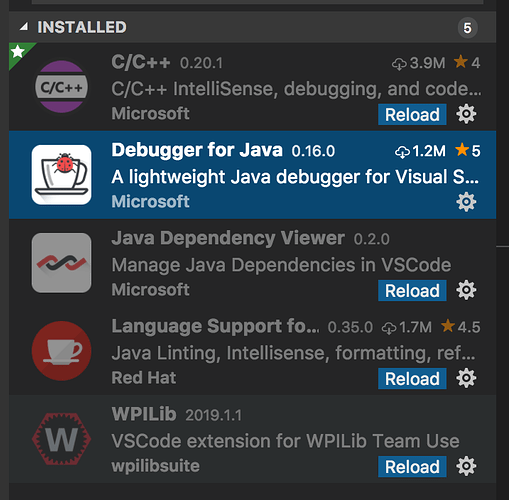Screen dimensions: 509x500
Task: Click the wpilibsuite publisher name
Action: (155, 466)
